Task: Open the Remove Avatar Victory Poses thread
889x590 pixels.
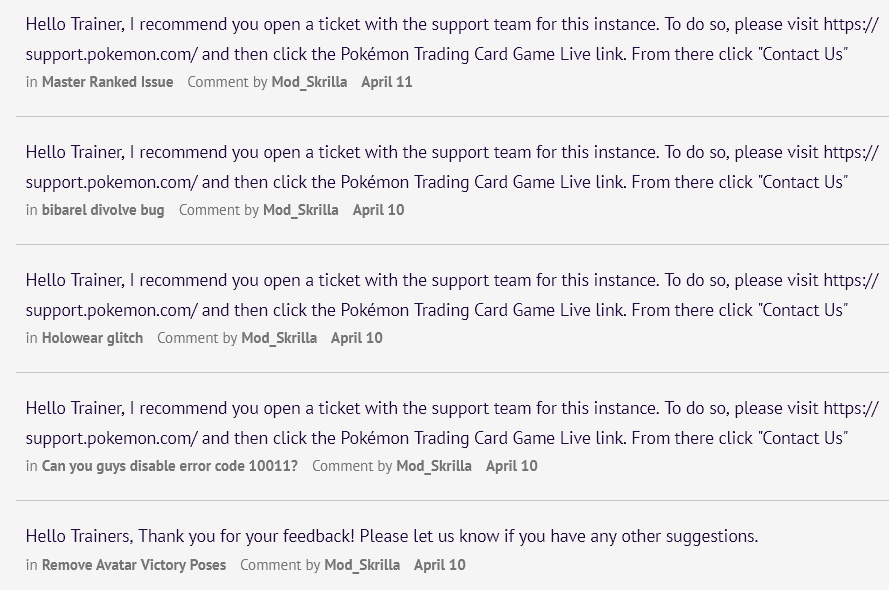Action: [x=134, y=565]
